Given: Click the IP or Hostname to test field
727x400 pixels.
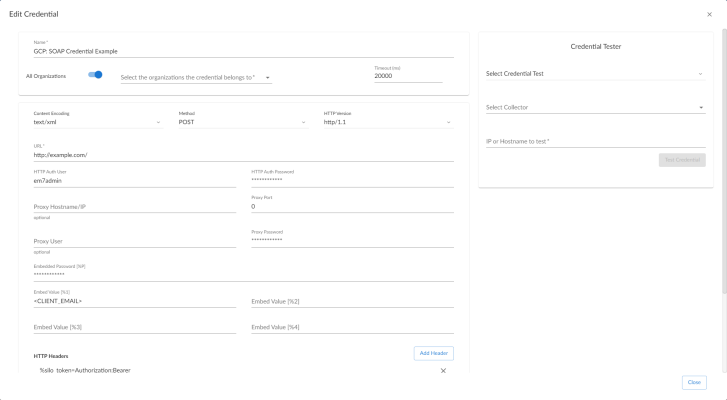Looking at the screenshot, I should [x=594, y=141].
